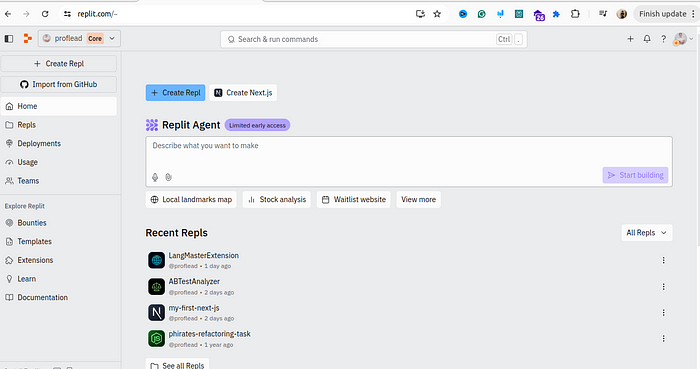Click View more suggestions
Screen dimensions: 700x369
coord(419,199)
